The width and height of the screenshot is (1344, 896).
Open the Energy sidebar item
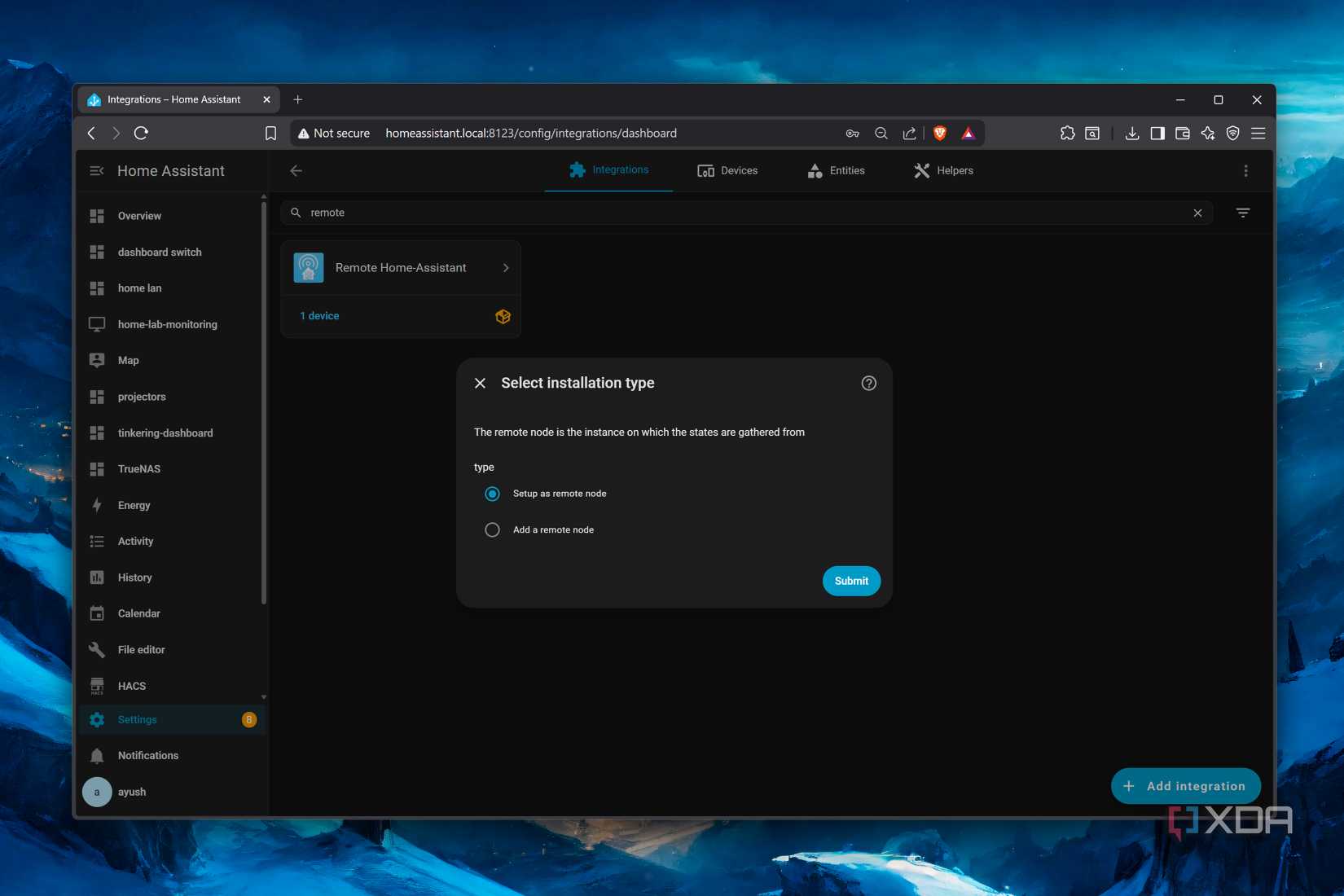point(172,505)
